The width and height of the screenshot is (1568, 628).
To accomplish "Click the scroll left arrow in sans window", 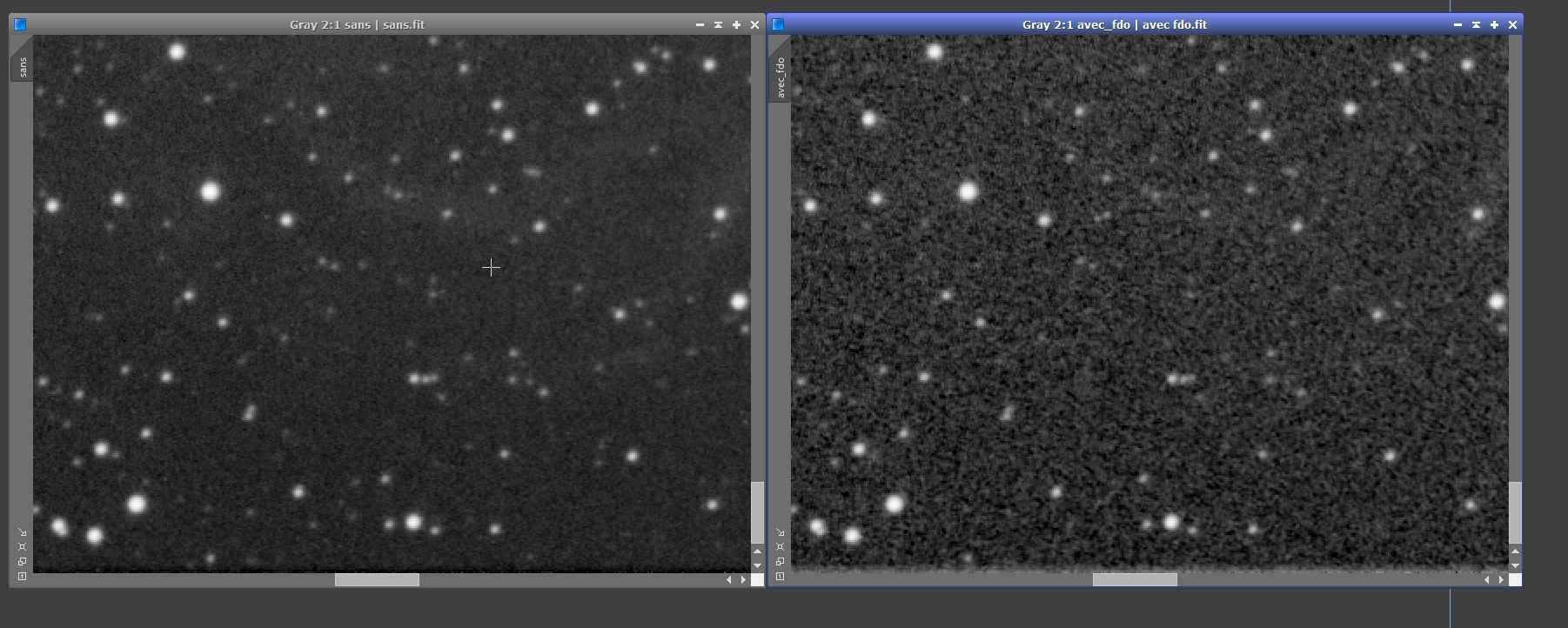I will (x=729, y=580).
